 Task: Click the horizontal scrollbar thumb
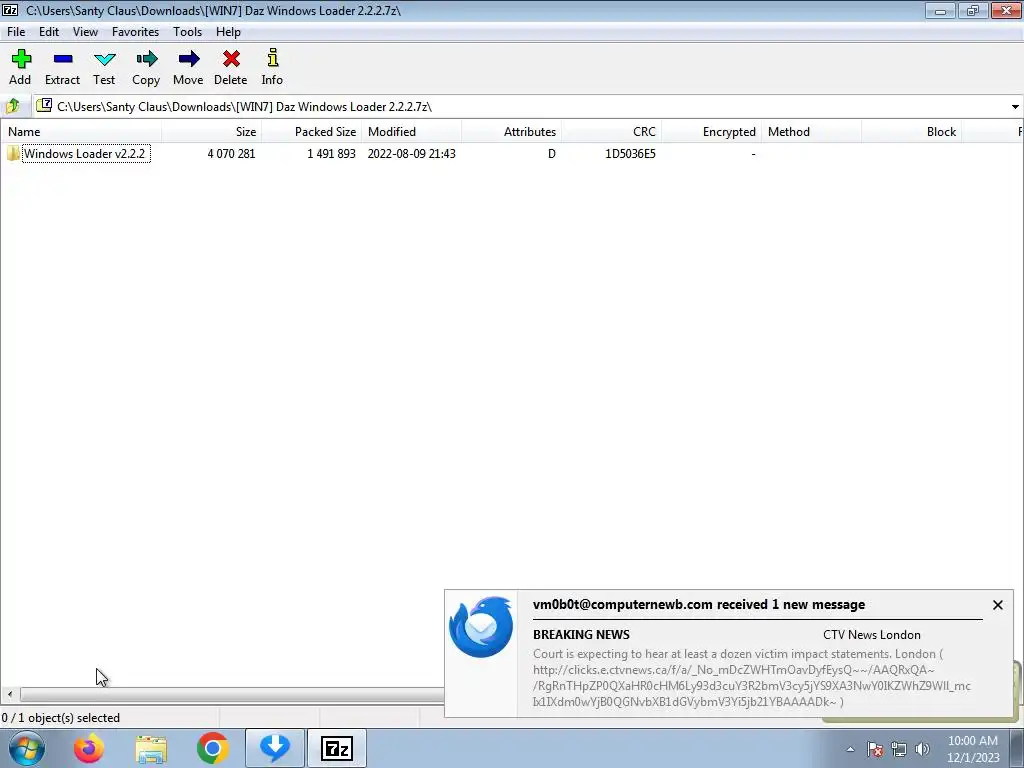point(232,694)
